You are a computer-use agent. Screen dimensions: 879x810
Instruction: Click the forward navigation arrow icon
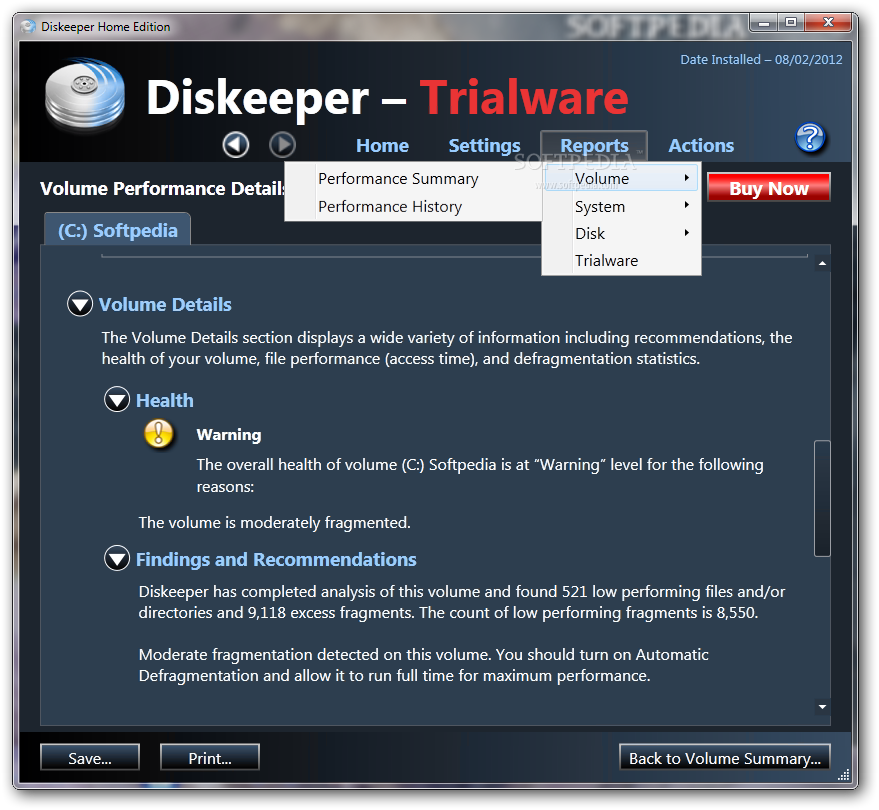tap(282, 145)
